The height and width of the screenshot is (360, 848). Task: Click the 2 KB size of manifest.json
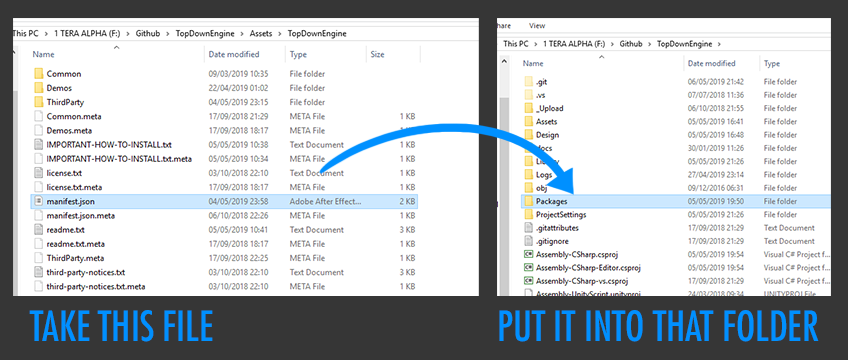point(407,201)
